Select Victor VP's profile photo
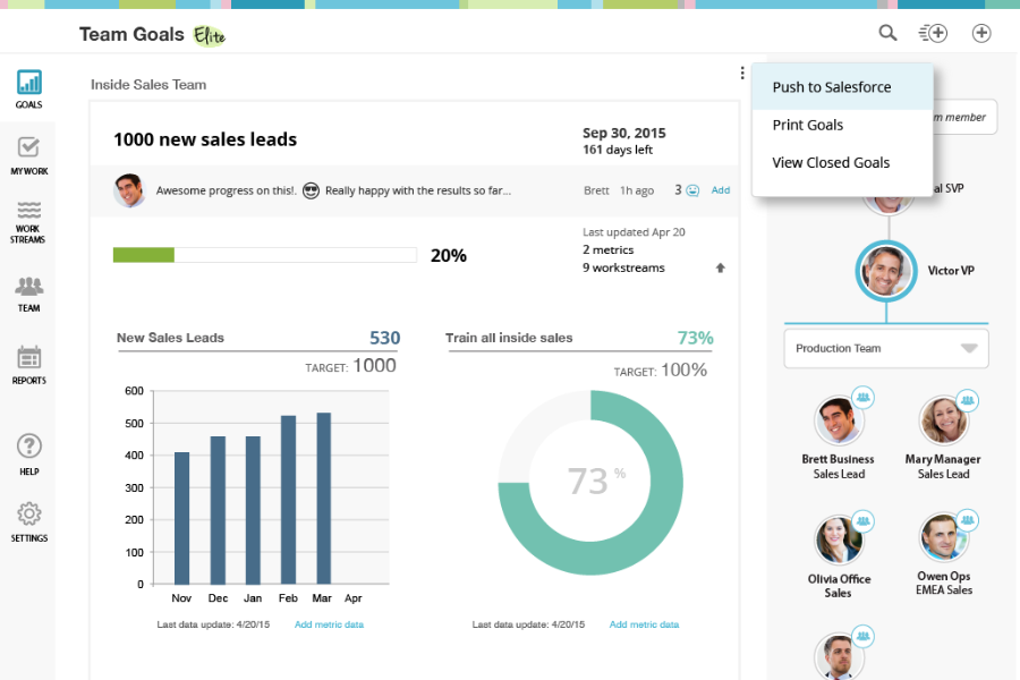This screenshot has height=680, width=1020. pos(886,270)
